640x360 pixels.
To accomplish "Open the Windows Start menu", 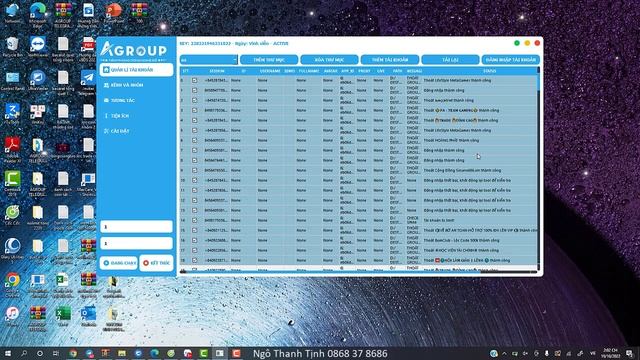I will [x=8, y=353].
